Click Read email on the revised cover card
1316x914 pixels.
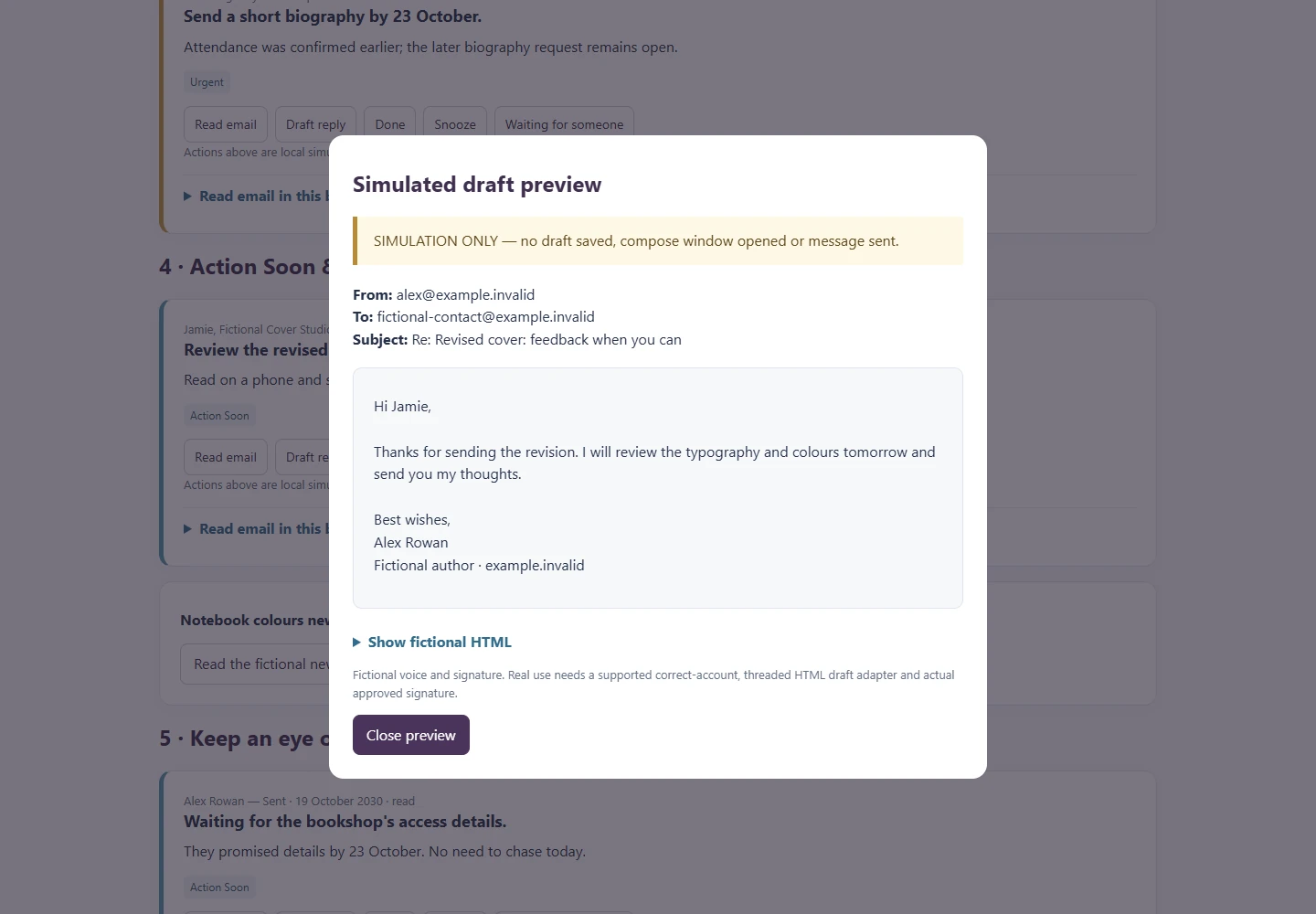[x=226, y=457]
